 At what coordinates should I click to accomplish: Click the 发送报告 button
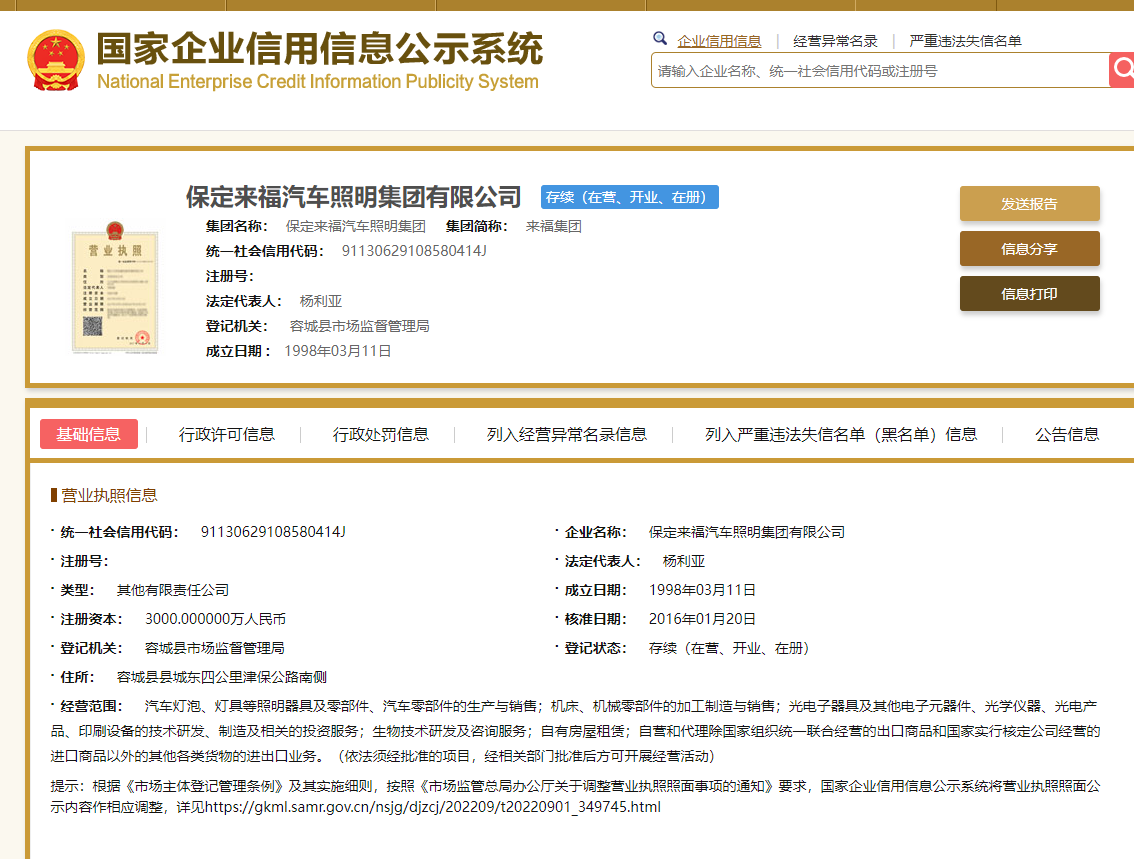coord(1029,204)
